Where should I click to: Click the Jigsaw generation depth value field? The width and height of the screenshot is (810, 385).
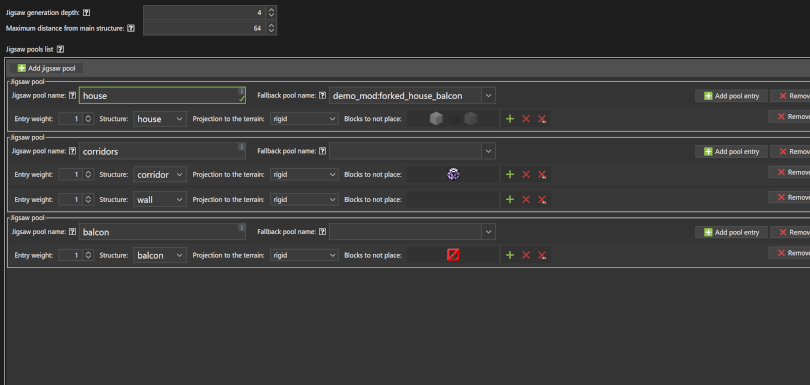205,12
